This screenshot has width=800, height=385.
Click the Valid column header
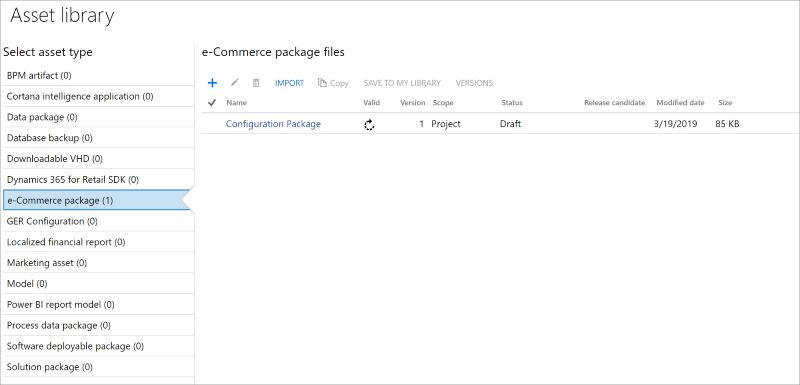pos(371,102)
